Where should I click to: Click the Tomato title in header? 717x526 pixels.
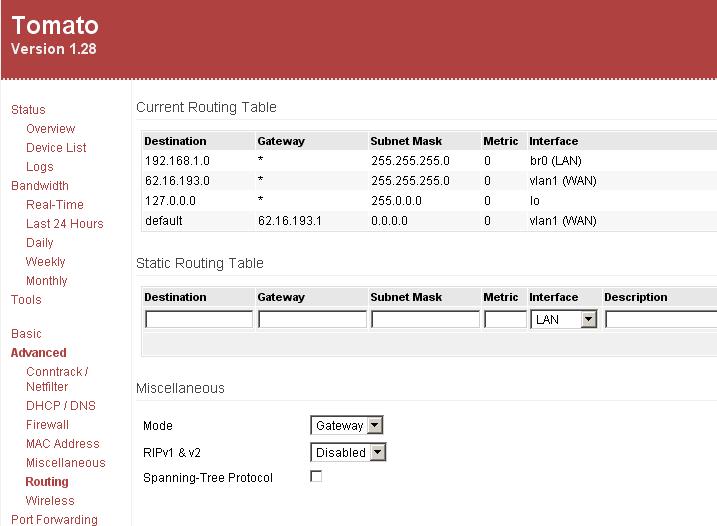(55, 25)
